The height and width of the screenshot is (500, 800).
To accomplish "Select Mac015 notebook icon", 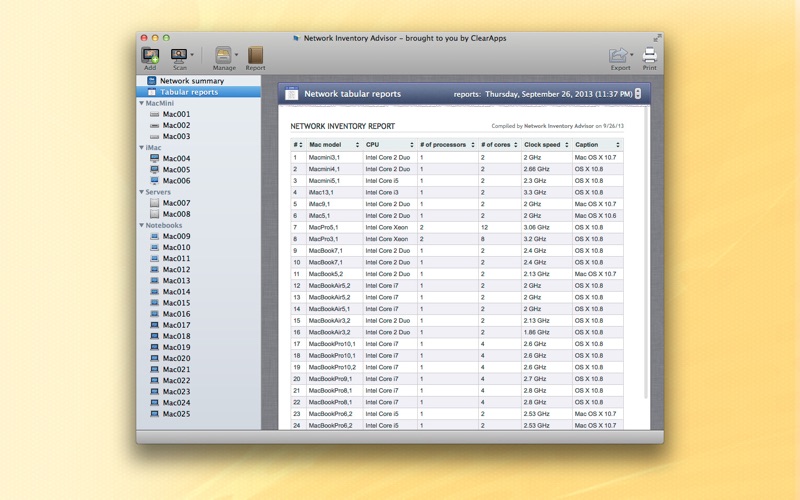I will 154,303.
